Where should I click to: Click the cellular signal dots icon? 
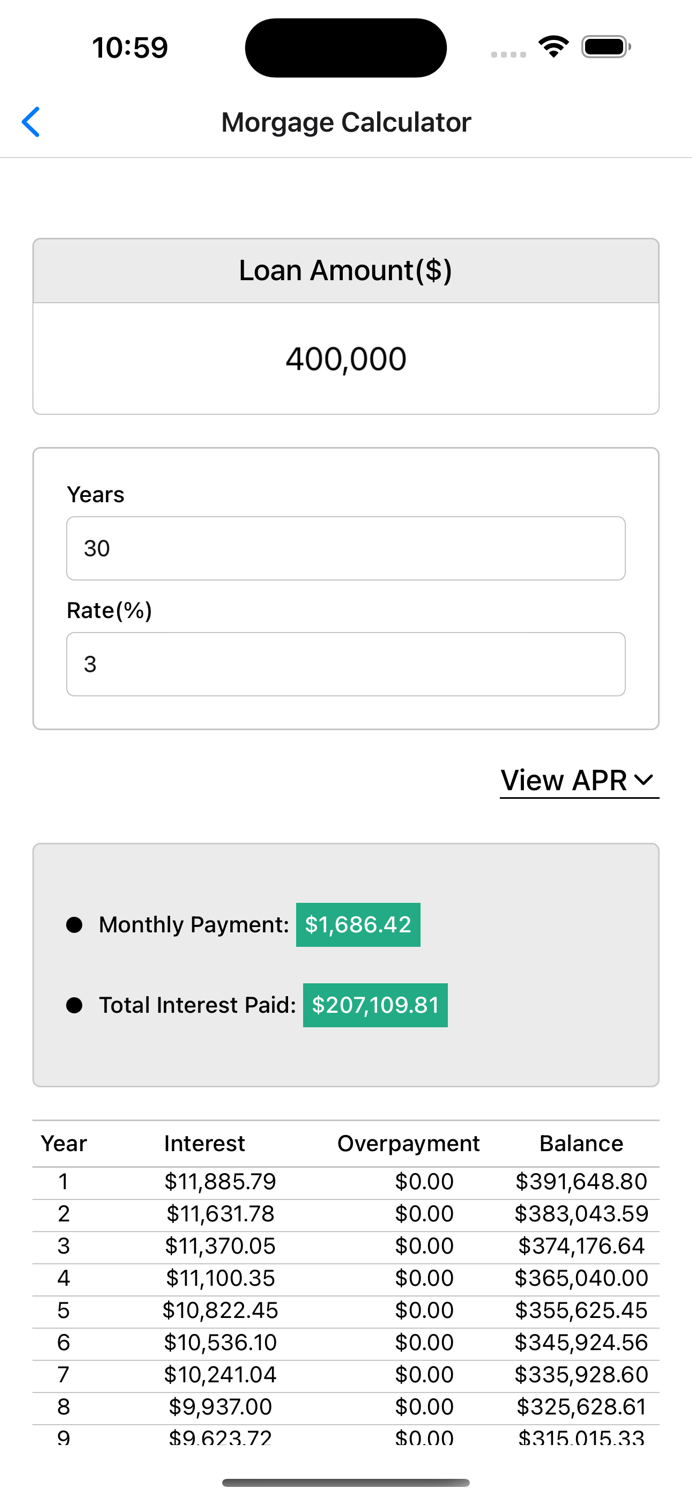pos(508,55)
